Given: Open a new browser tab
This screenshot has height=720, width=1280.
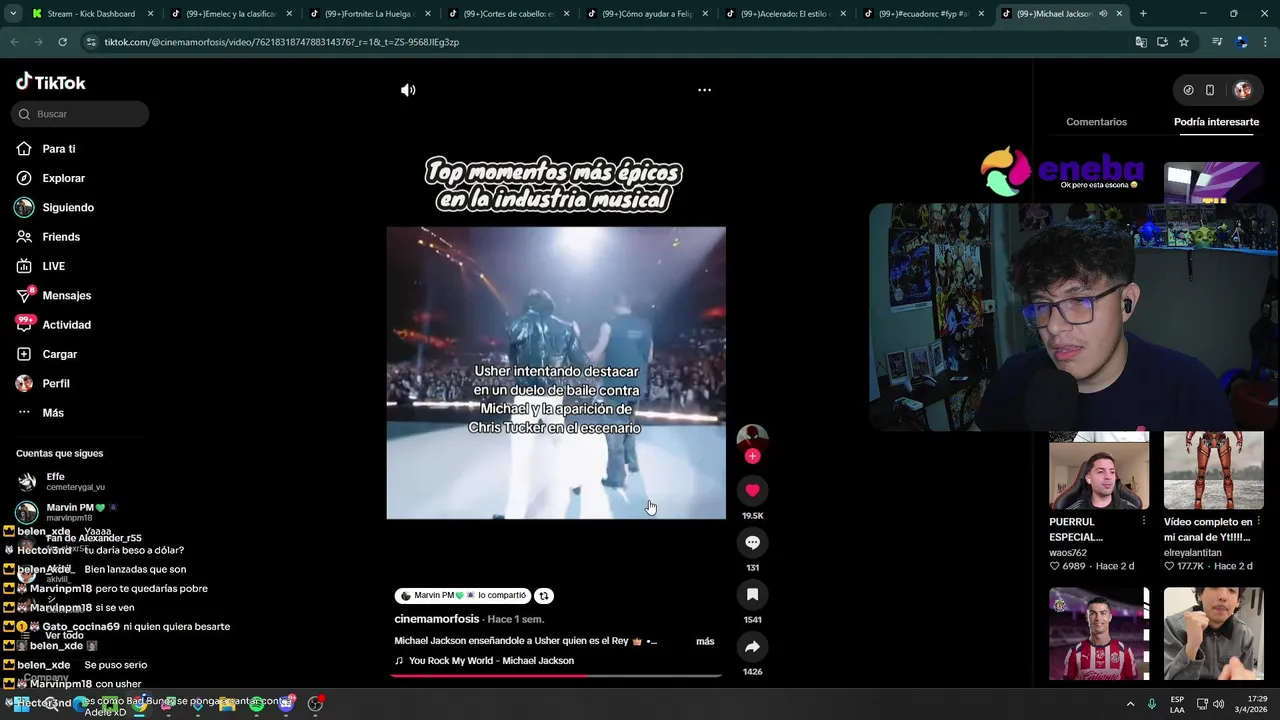Looking at the screenshot, I should tap(1143, 14).
